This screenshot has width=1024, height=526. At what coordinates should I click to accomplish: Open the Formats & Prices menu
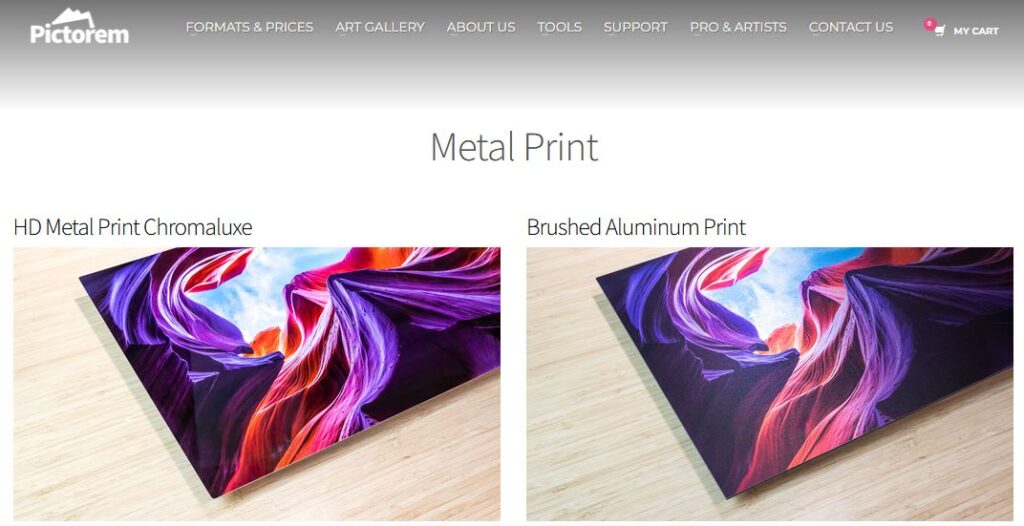[x=249, y=27]
